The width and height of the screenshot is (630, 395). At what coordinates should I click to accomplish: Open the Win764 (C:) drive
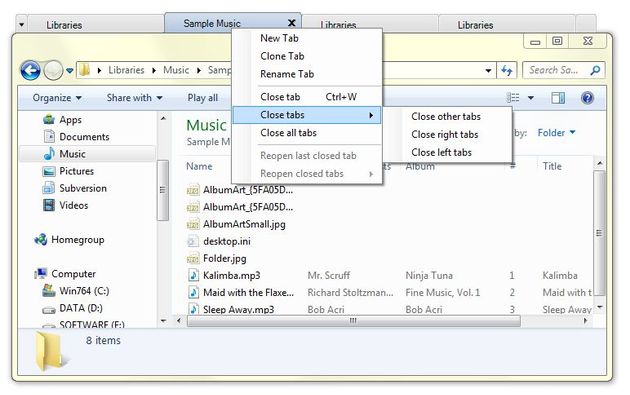(x=84, y=291)
